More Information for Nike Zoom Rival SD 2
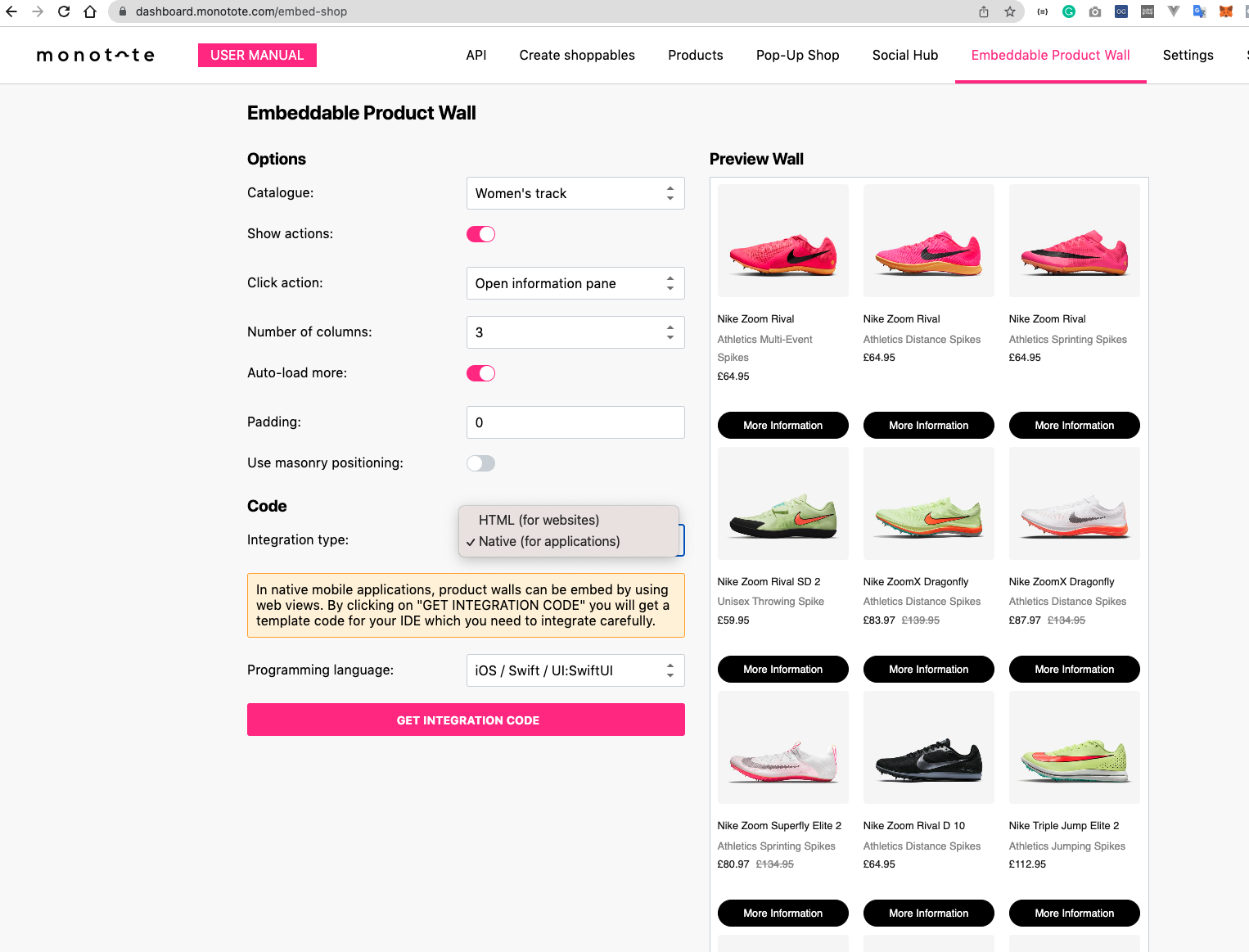 (783, 669)
